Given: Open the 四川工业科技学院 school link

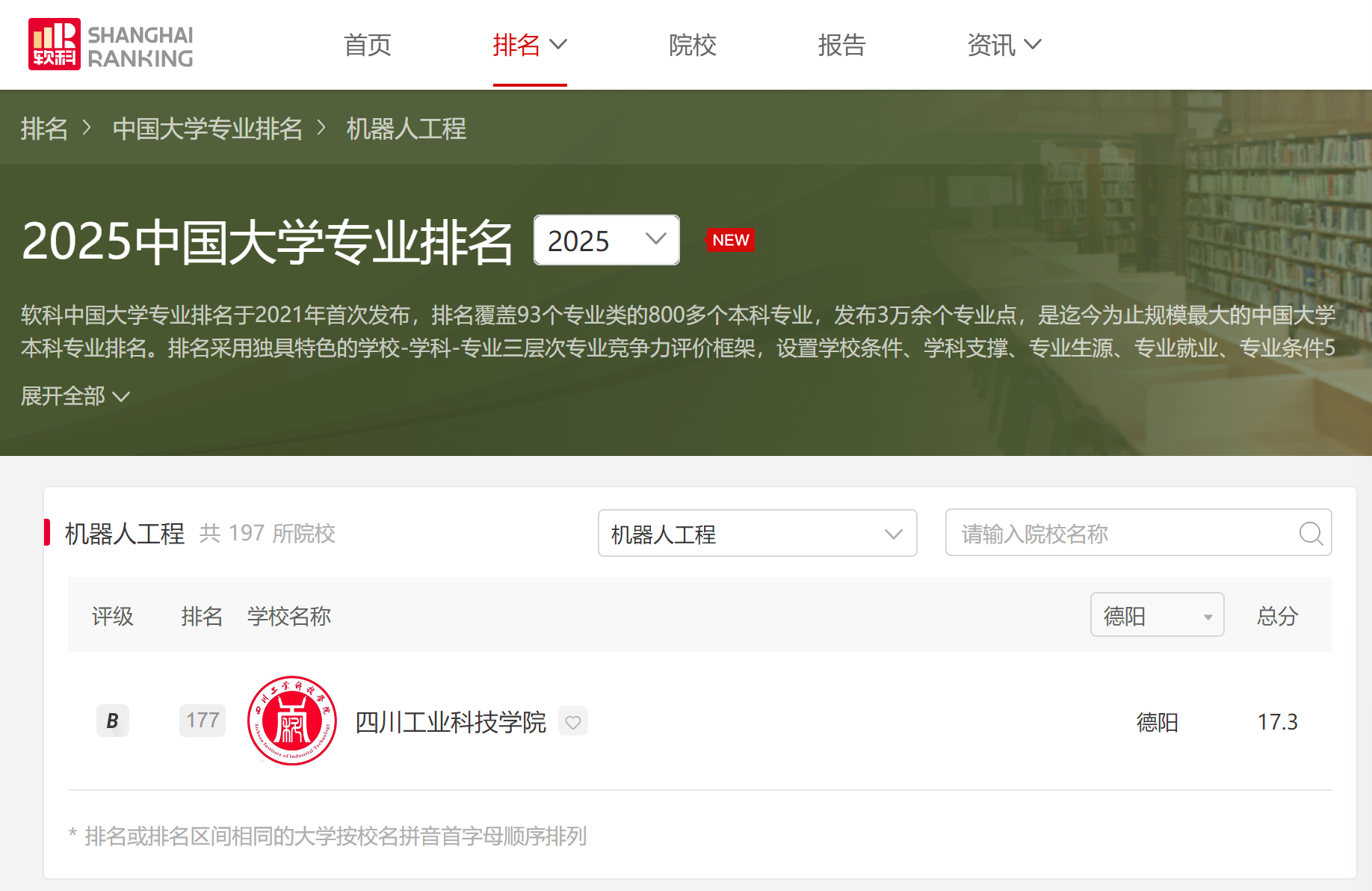Looking at the screenshot, I should tap(451, 722).
